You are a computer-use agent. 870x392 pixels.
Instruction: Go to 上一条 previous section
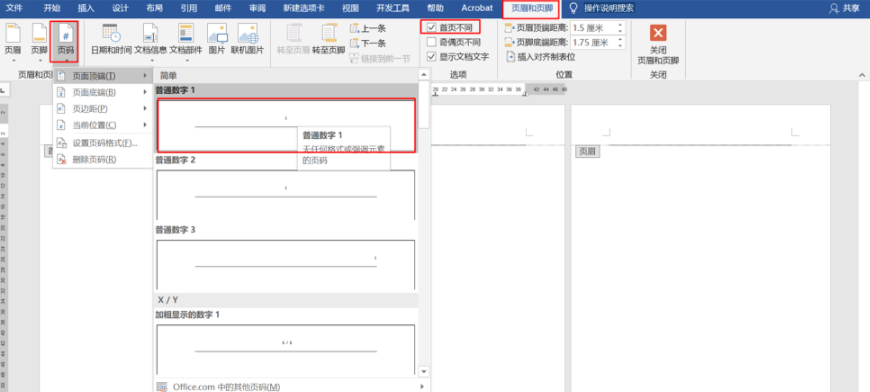tap(368, 28)
